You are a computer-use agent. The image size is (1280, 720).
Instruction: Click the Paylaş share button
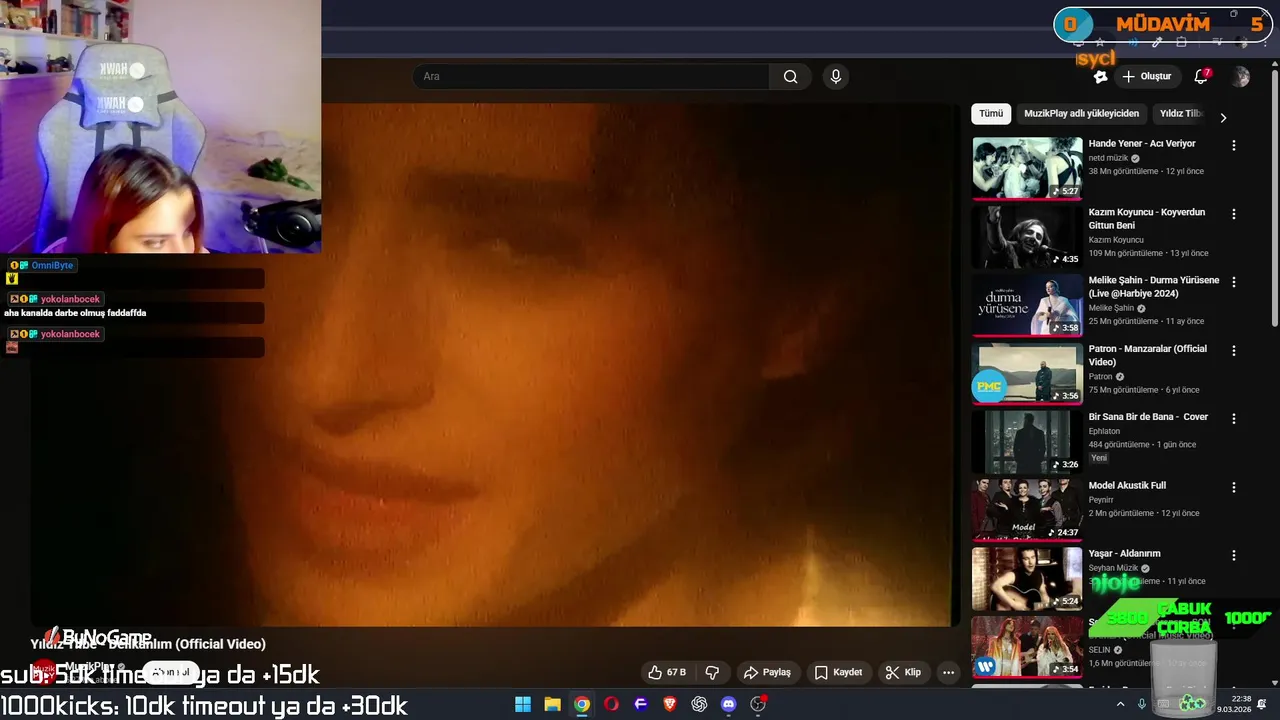767,672
